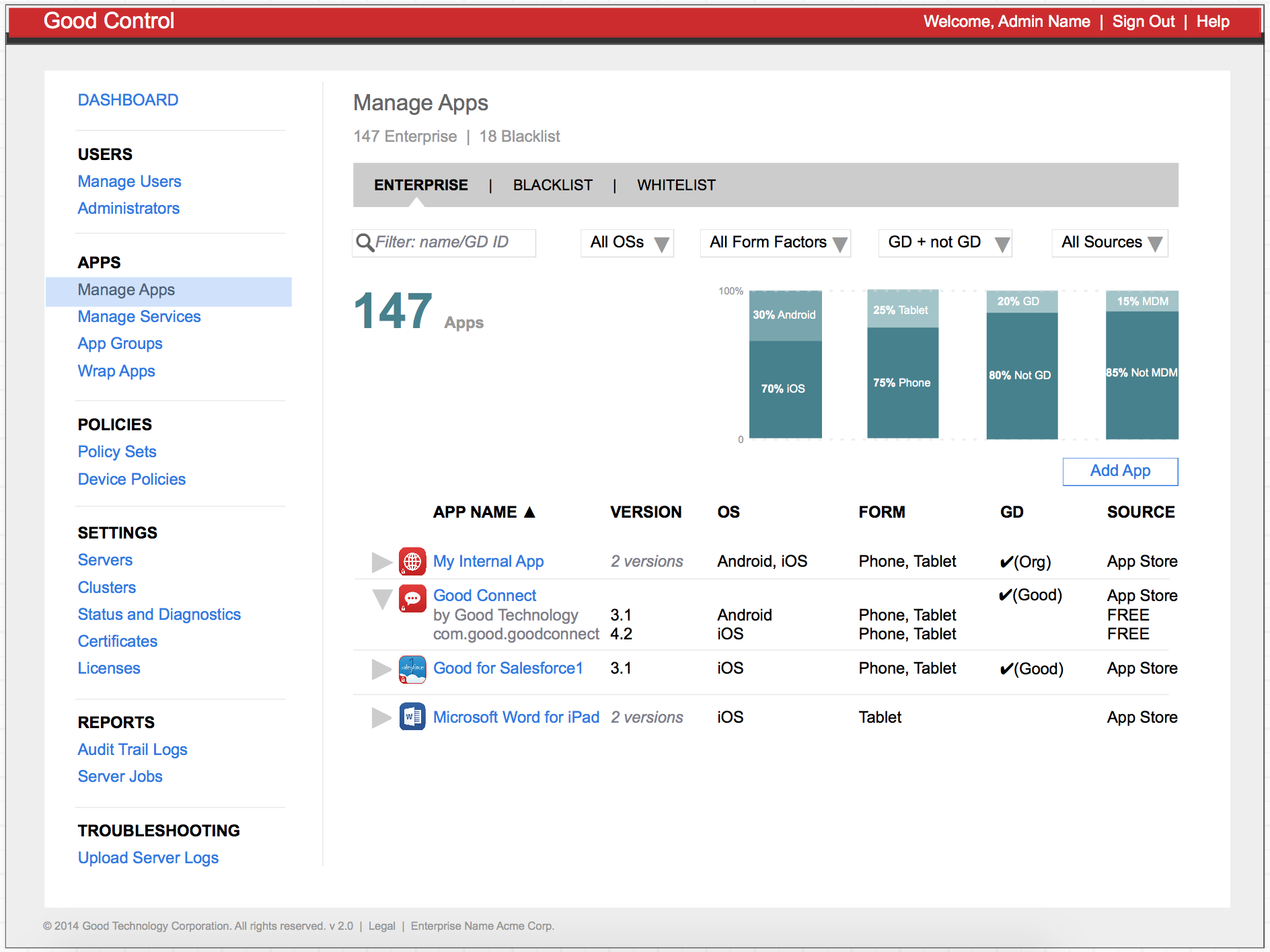Open the Administrators page
This screenshot has height=952, width=1270.
(128, 208)
